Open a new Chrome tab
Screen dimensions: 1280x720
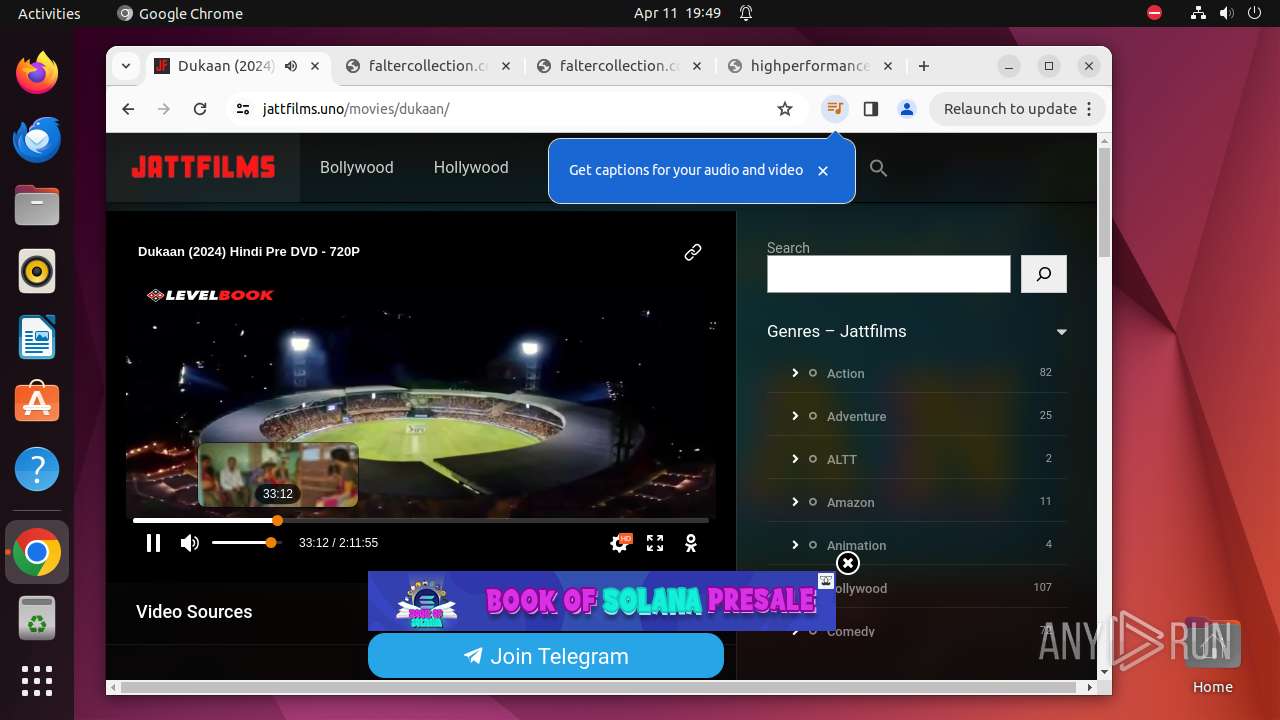[924, 66]
